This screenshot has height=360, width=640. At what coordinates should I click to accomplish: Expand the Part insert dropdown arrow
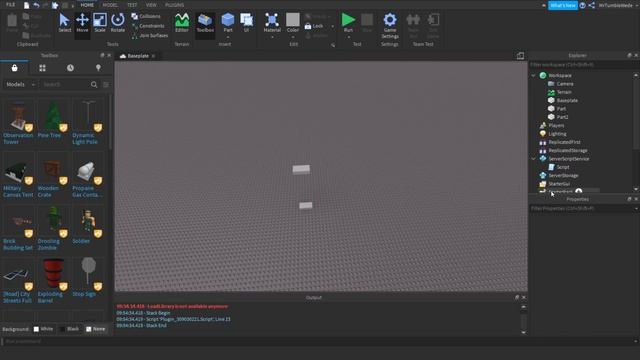(228, 37)
